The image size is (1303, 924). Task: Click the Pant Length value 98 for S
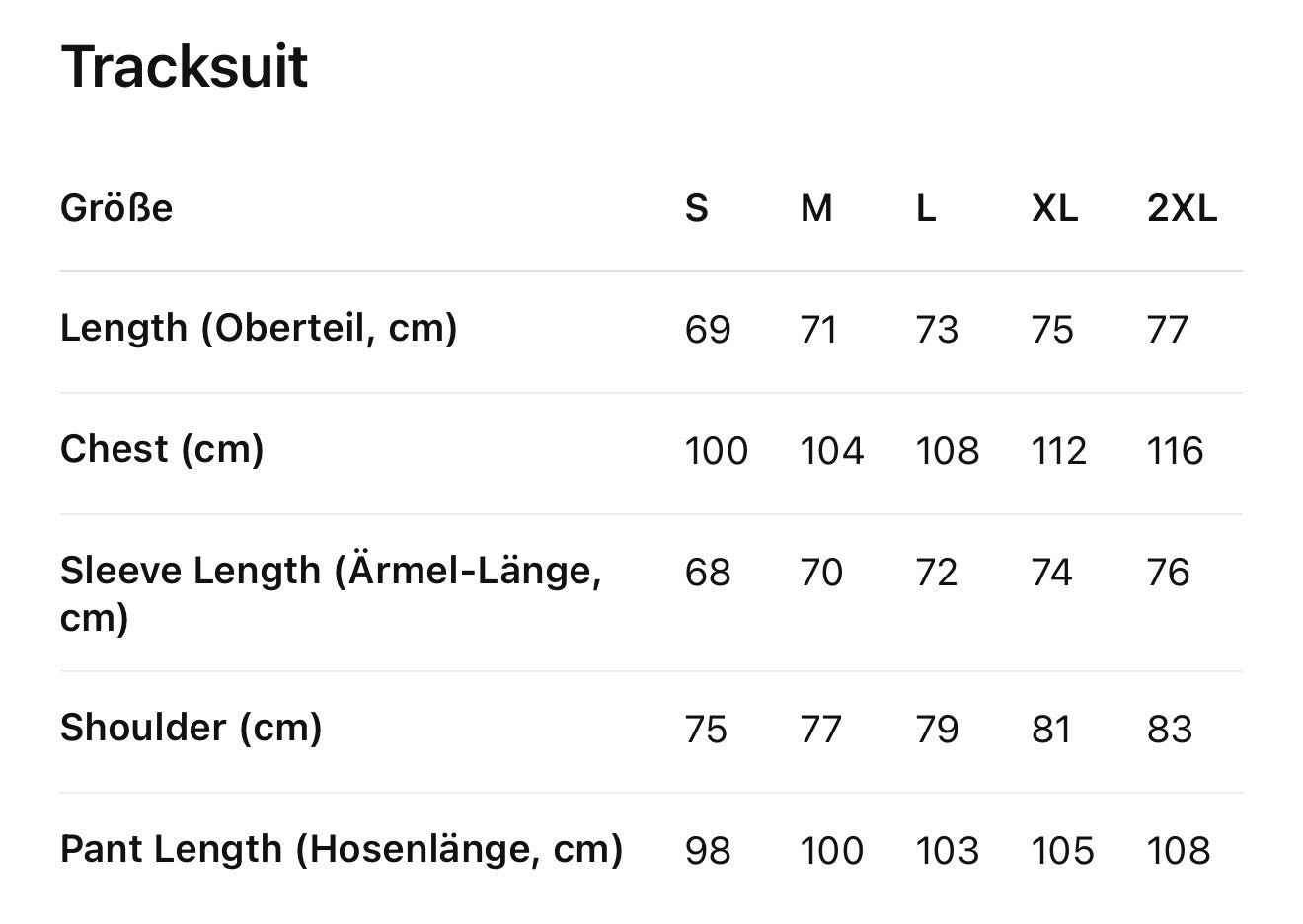(x=708, y=851)
